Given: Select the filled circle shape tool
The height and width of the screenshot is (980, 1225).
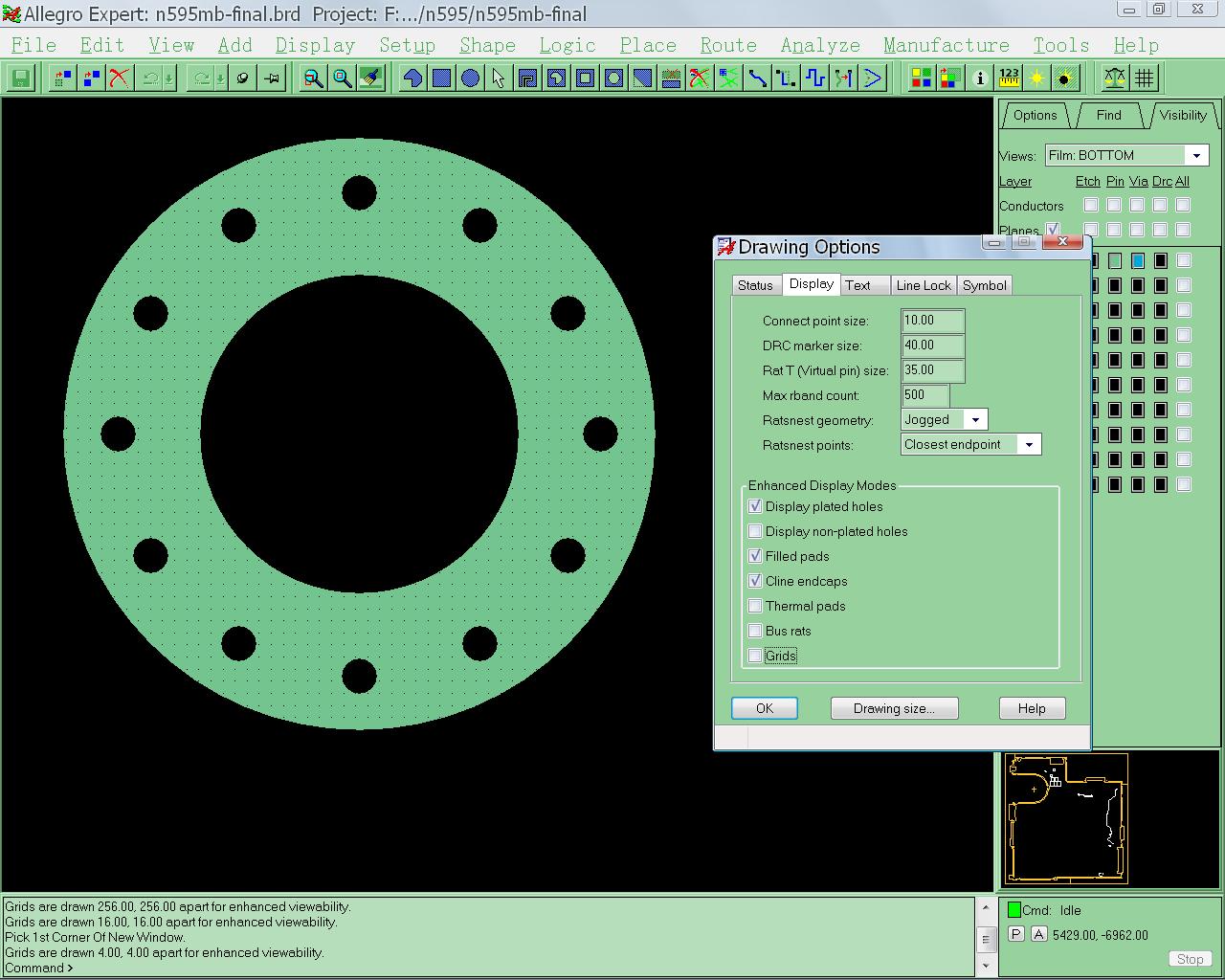Looking at the screenshot, I should click(470, 78).
